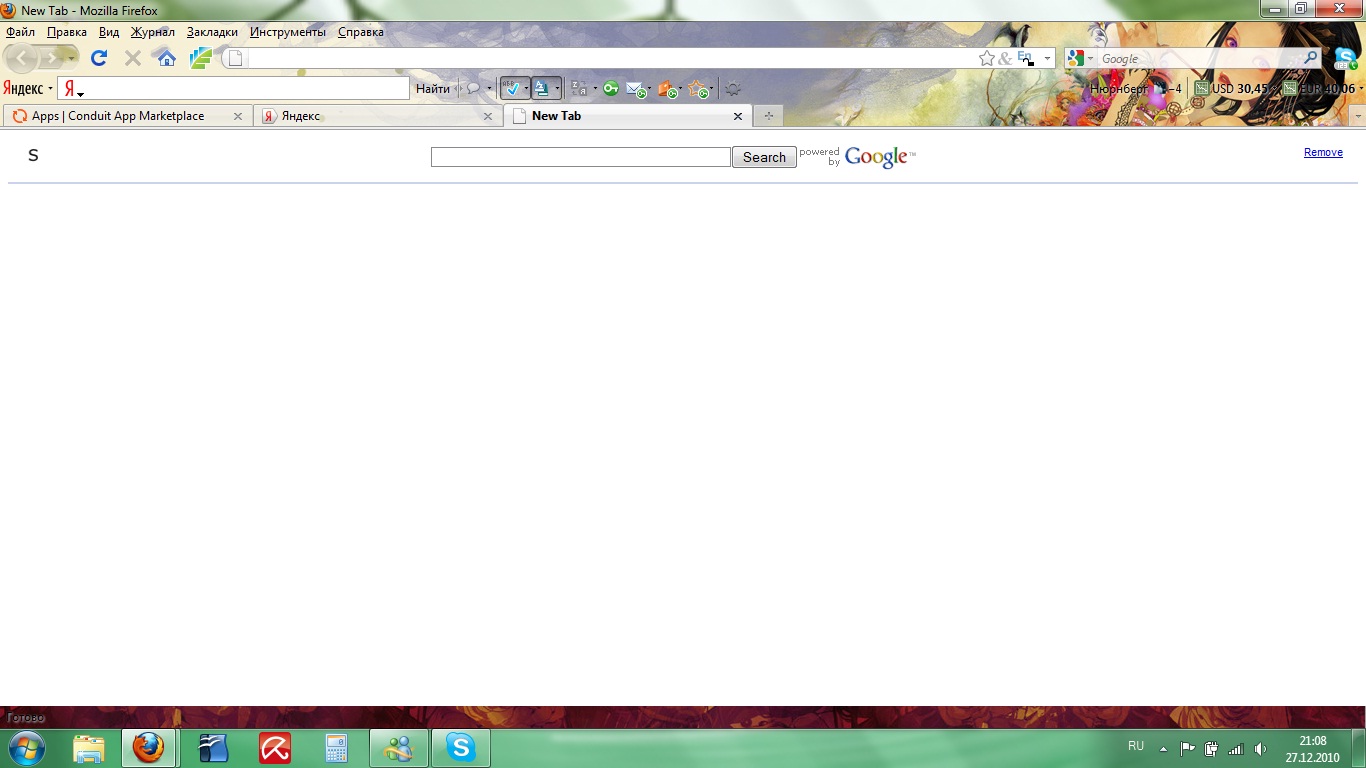This screenshot has width=1366, height=768.
Task: Open Windows Explorer from taskbar
Action: (89, 748)
